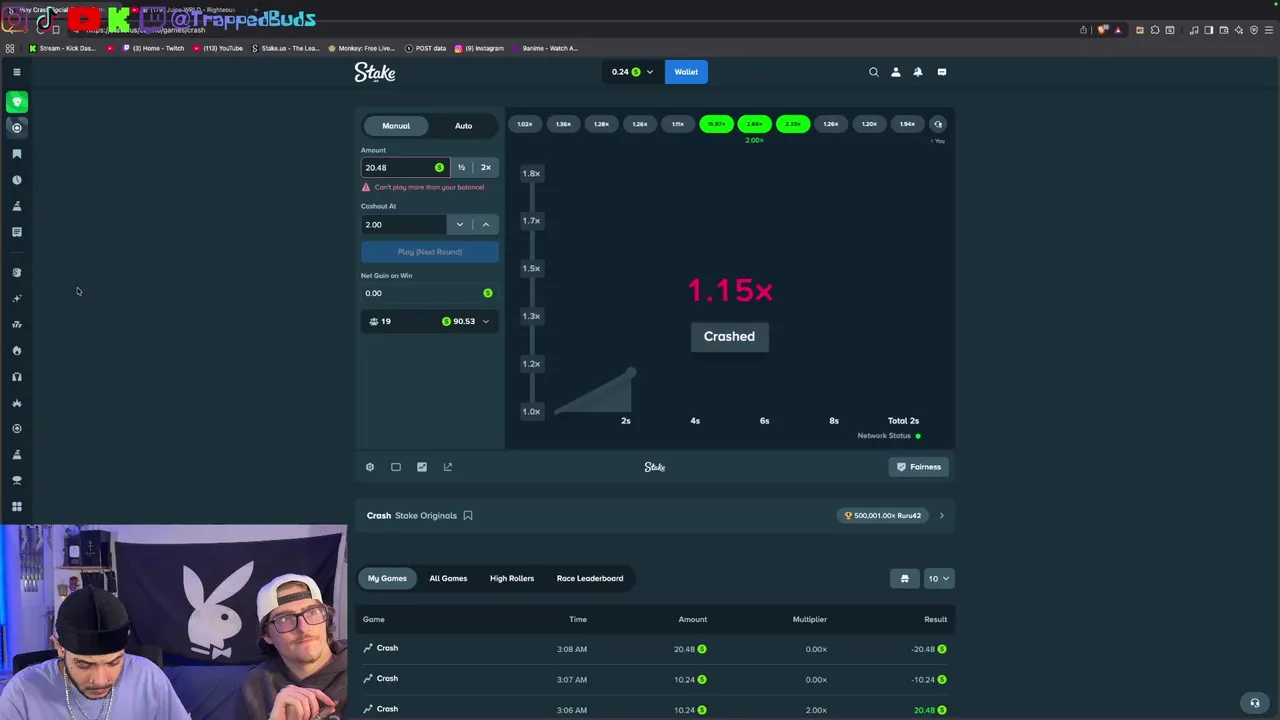Click the 15.97× crash result pill
The width and height of the screenshot is (1280, 720).
tap(716, 124)
